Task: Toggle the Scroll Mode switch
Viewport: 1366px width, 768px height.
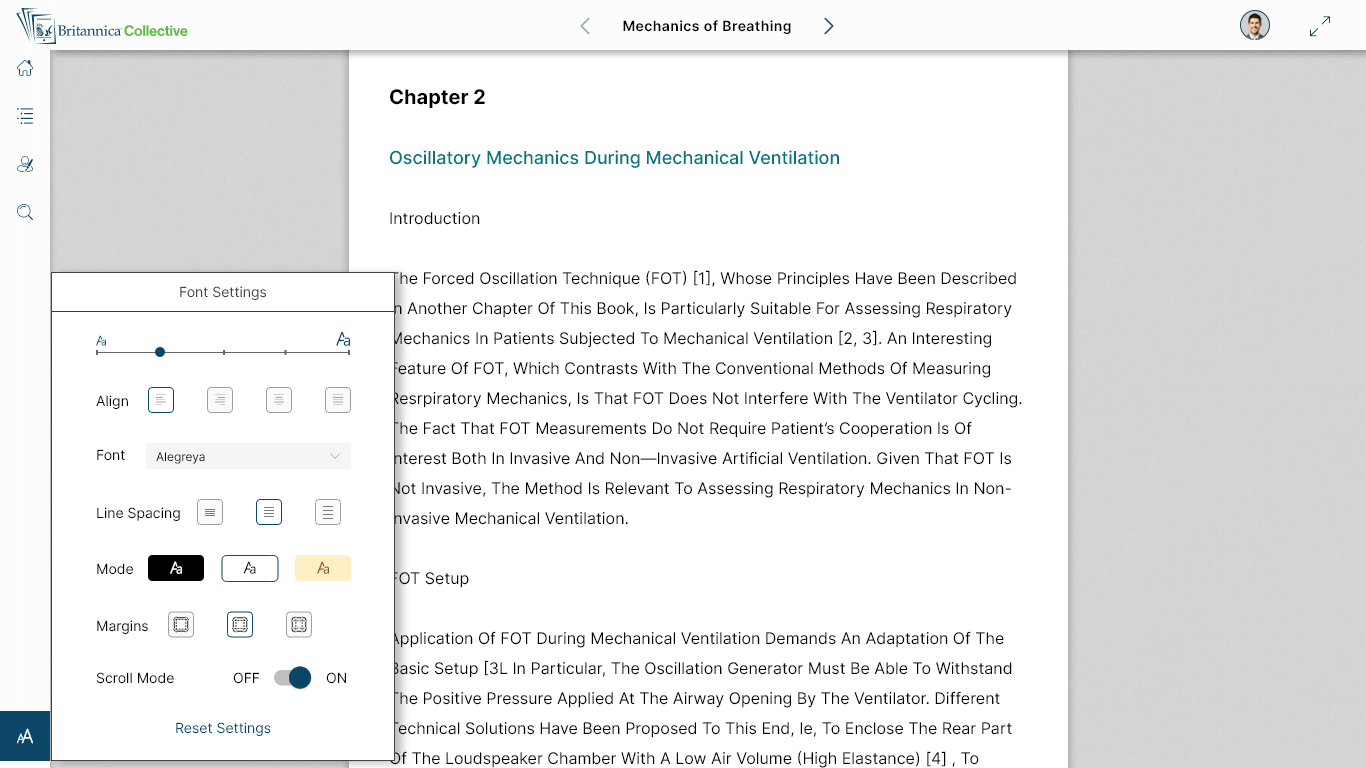Action: (x=292, y=678)
